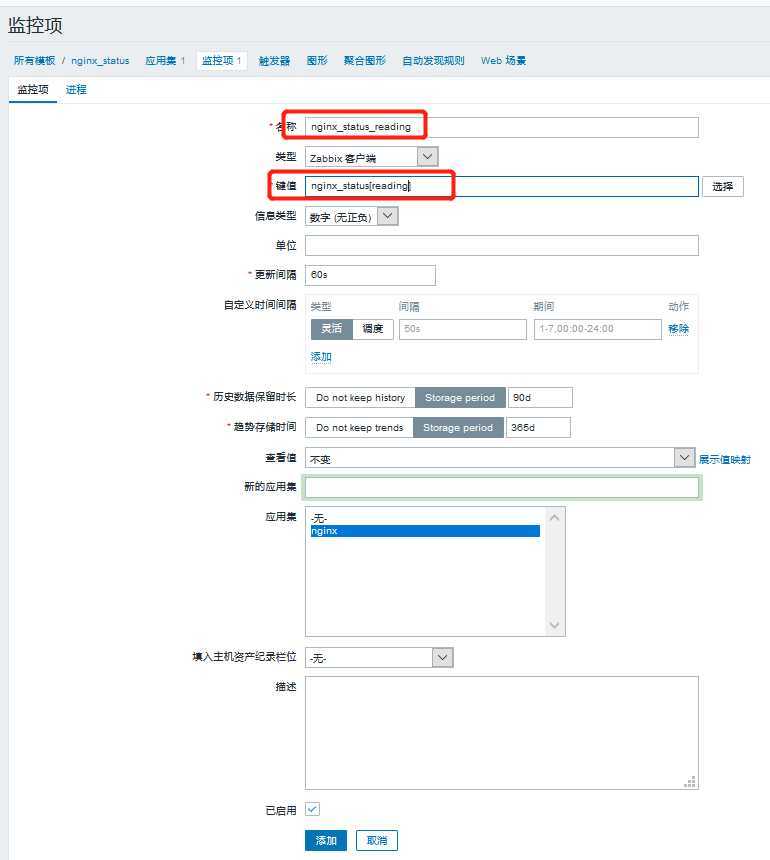The height and width of the screenshot is (860, 770).
Task: Click the 选择 key button
Action: (x=723, y=186)
